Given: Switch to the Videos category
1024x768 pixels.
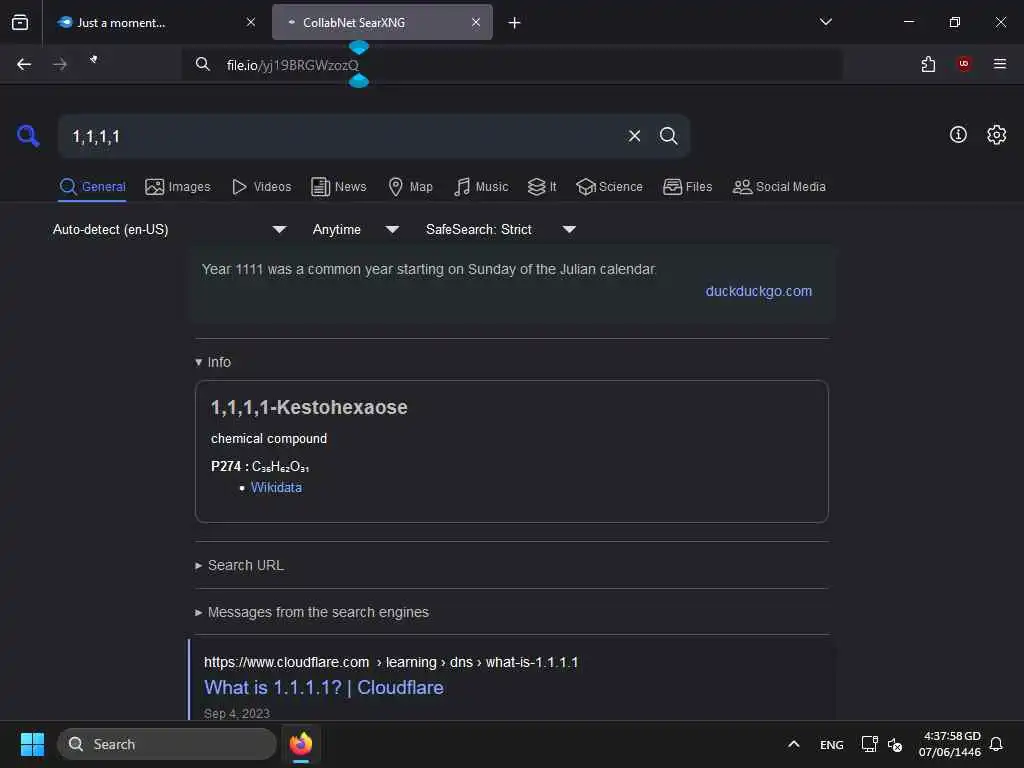Looking at the screenshot, I should [x=261, y=187].
